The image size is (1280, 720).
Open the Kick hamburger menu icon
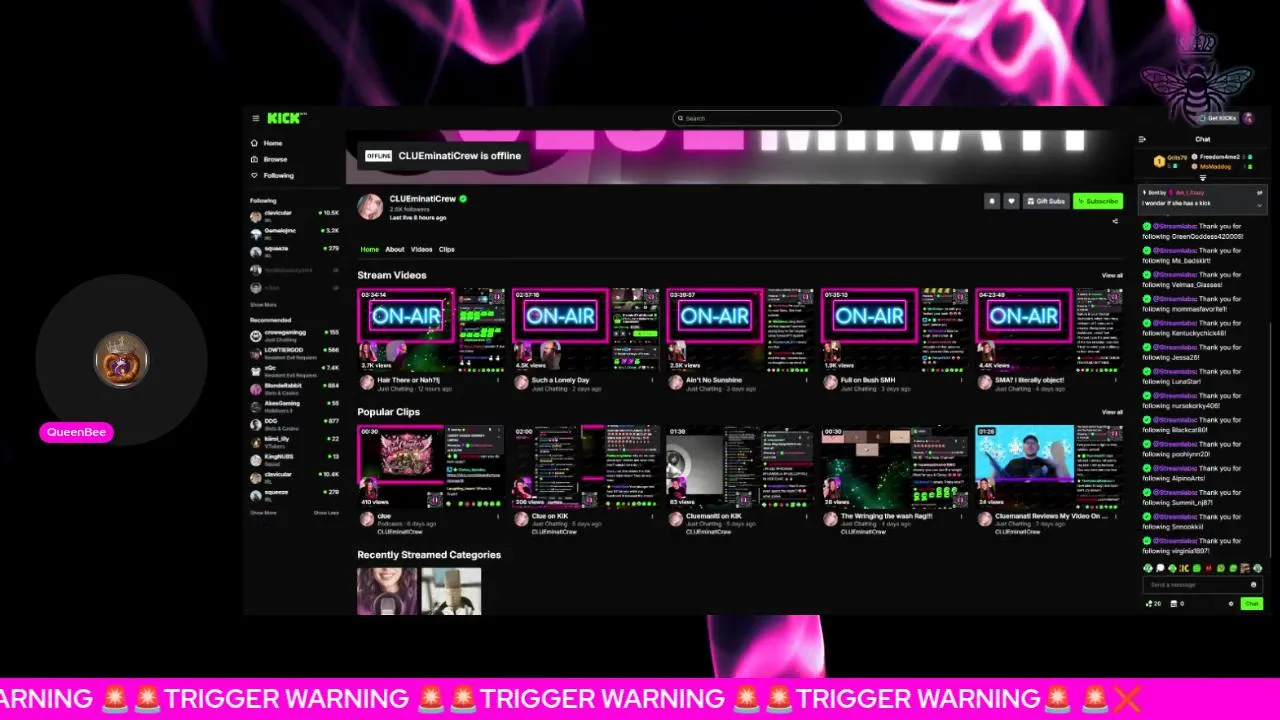tap(256, 118)
